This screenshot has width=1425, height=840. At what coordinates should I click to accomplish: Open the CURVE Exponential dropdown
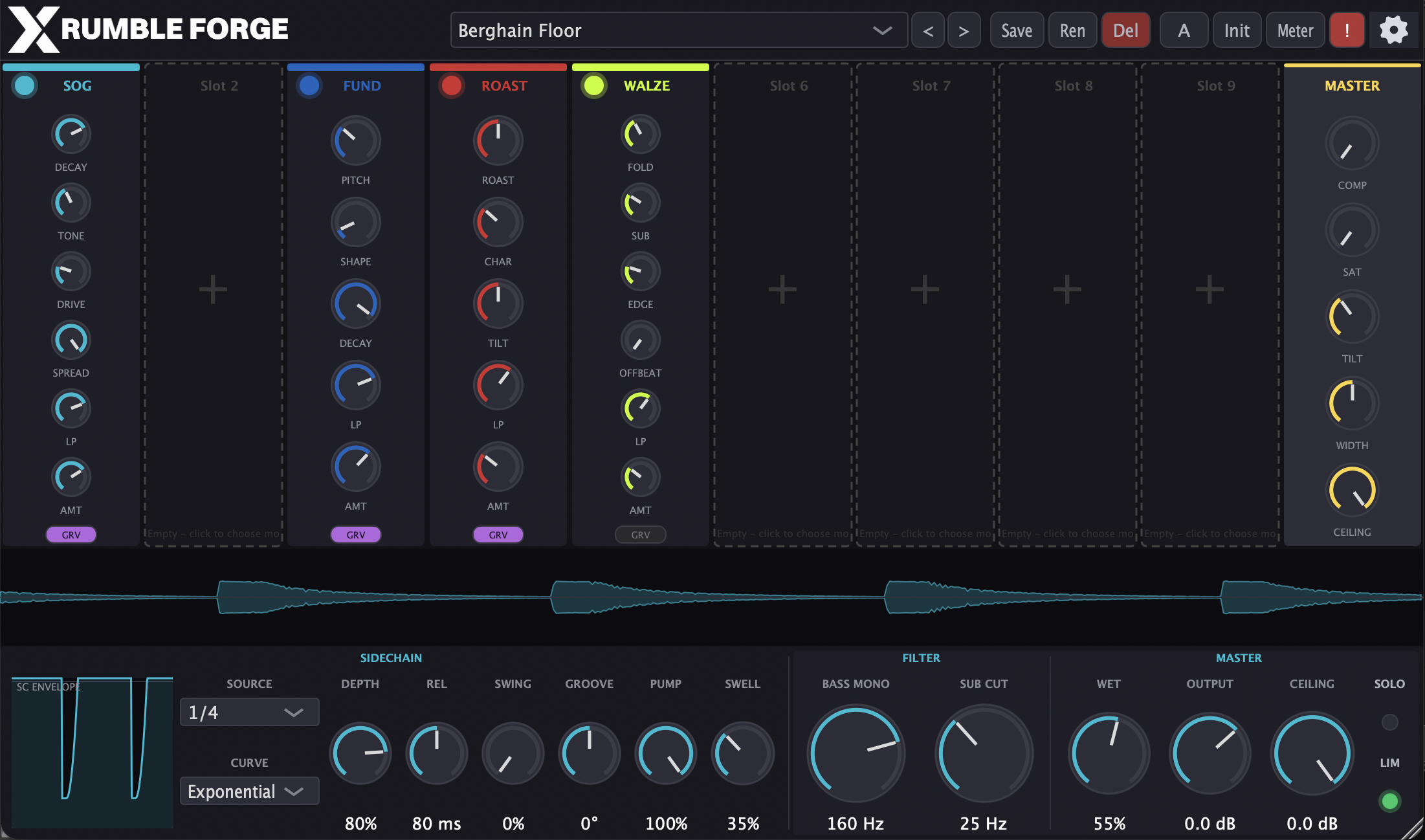(x=249, y=791)
